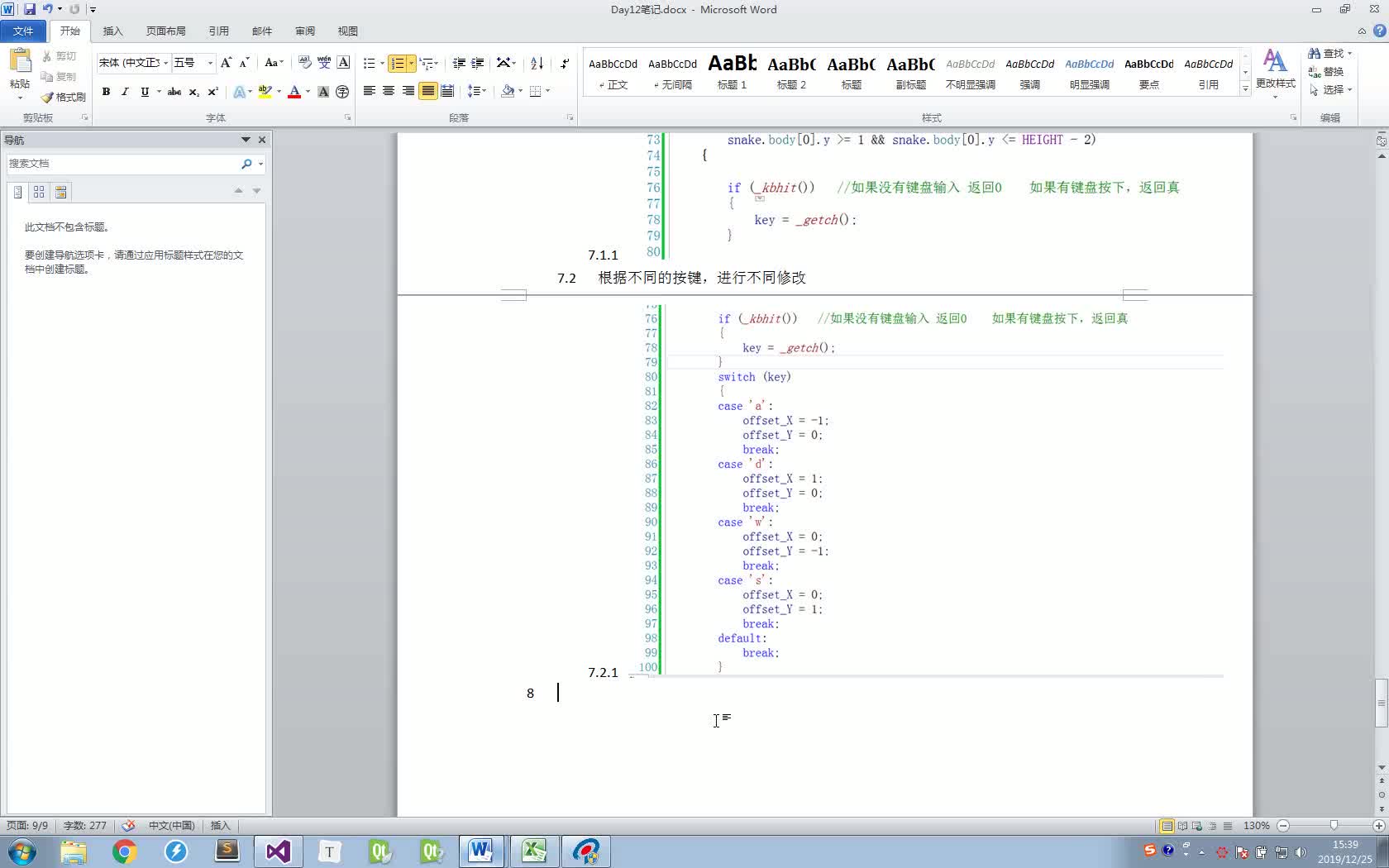
Task: Click the vertical document scrollbar thumb
Action: click(1382, 703)
